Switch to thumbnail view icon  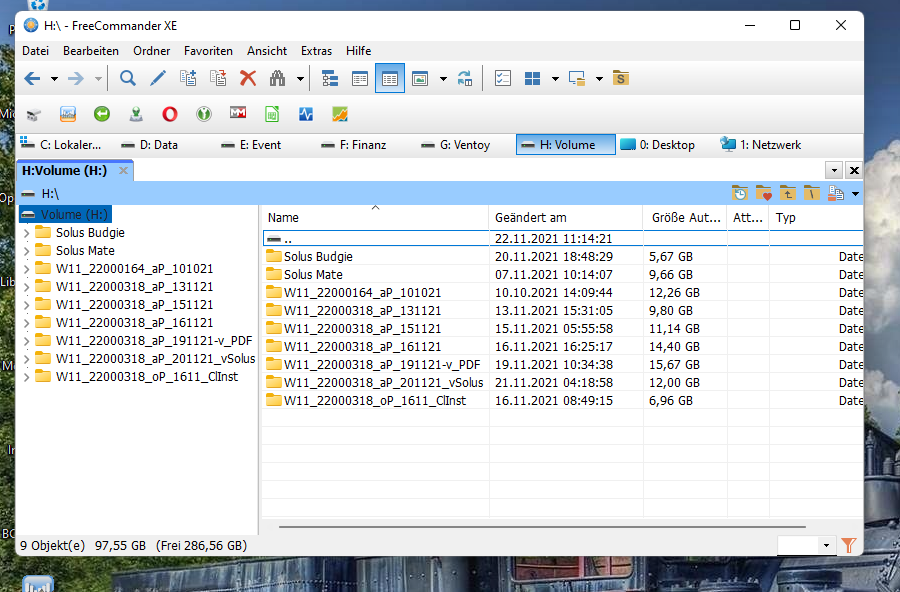[x=420, y=78]
